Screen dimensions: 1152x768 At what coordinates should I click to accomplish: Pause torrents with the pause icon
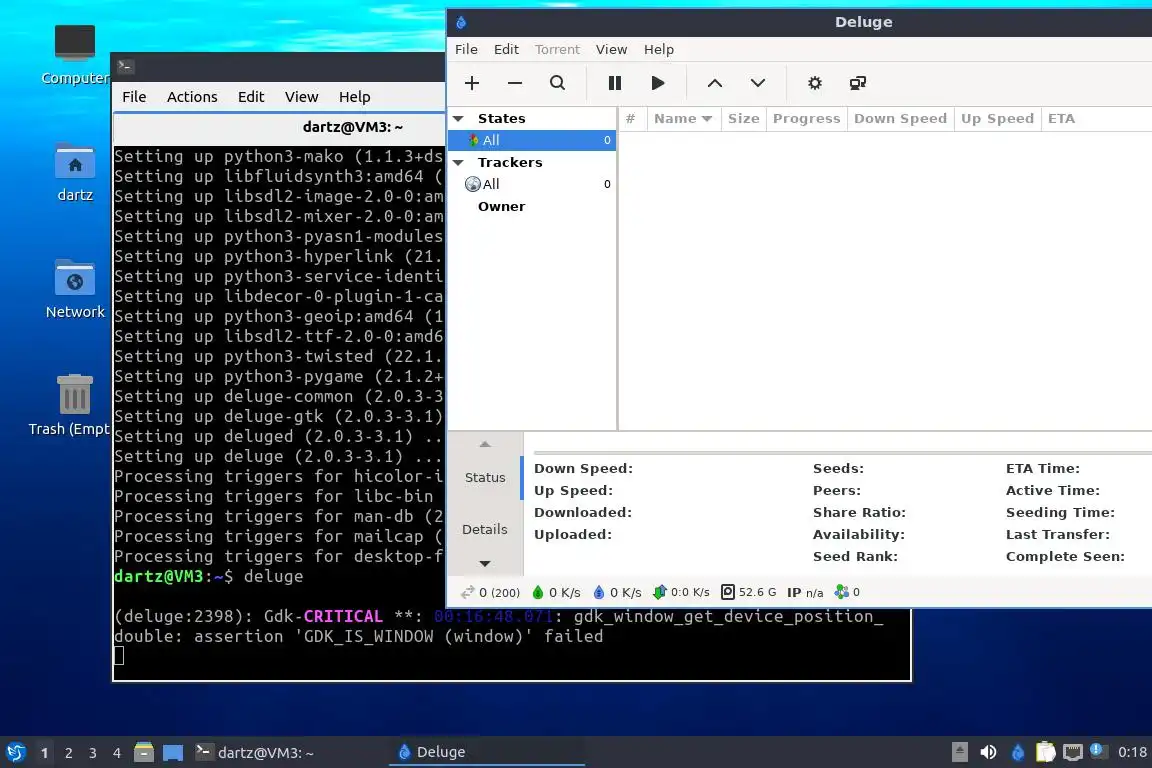pos(615,83)
